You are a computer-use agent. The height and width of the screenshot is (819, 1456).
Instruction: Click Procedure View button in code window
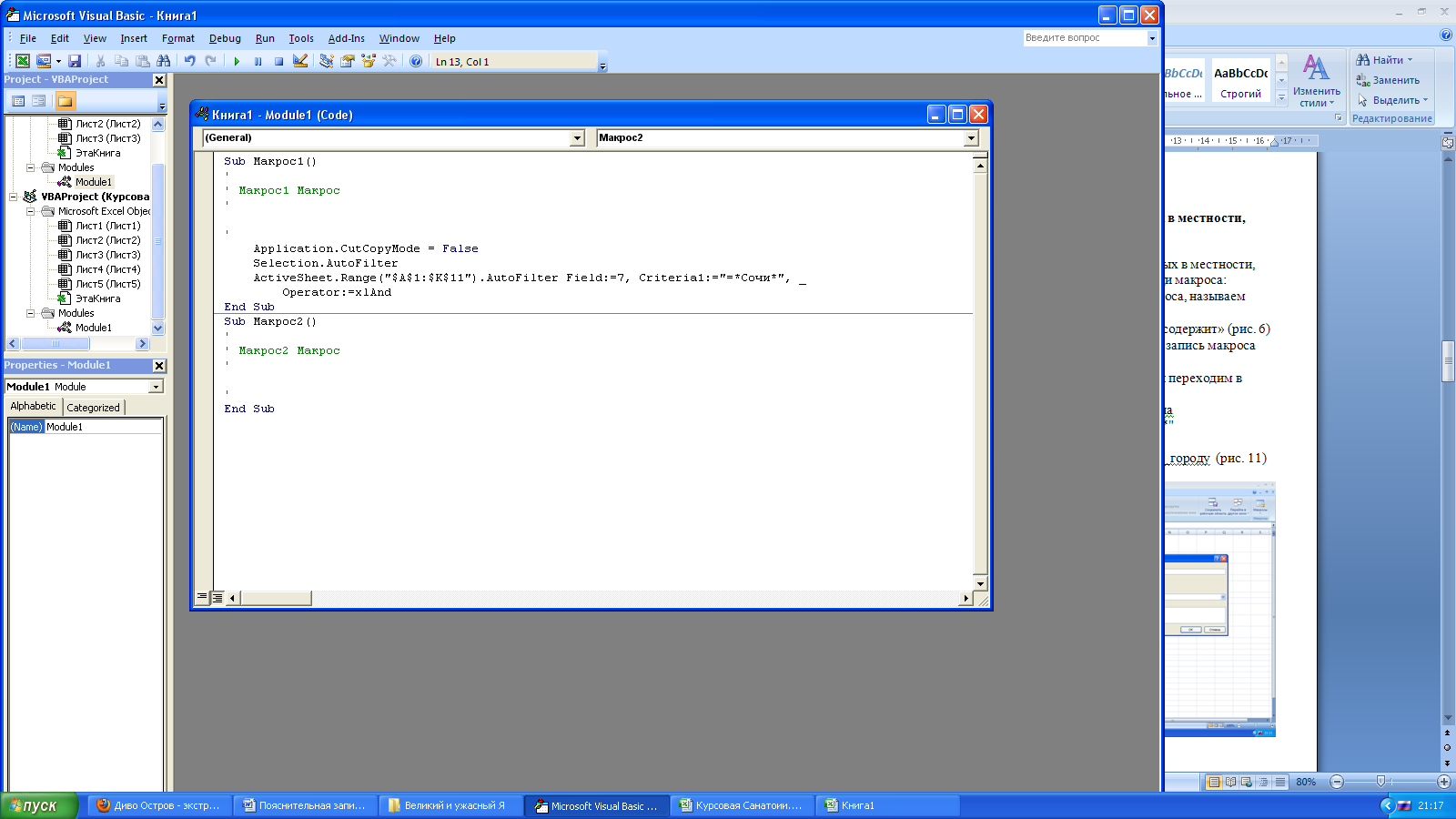click(202, 598)
